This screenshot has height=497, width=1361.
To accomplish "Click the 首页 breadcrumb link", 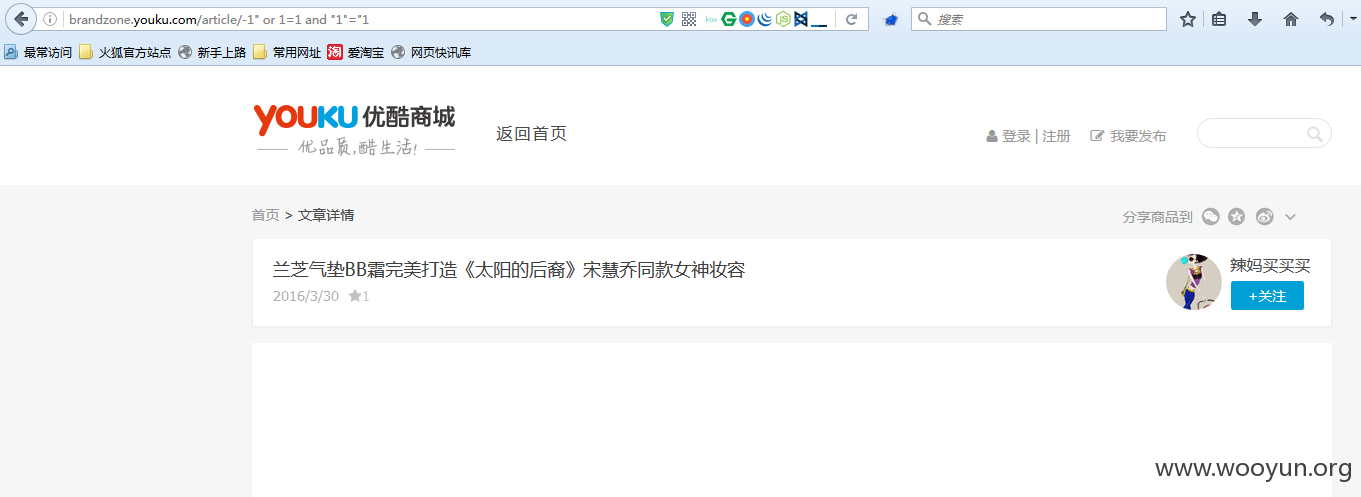I will click(x=265, y=215).
